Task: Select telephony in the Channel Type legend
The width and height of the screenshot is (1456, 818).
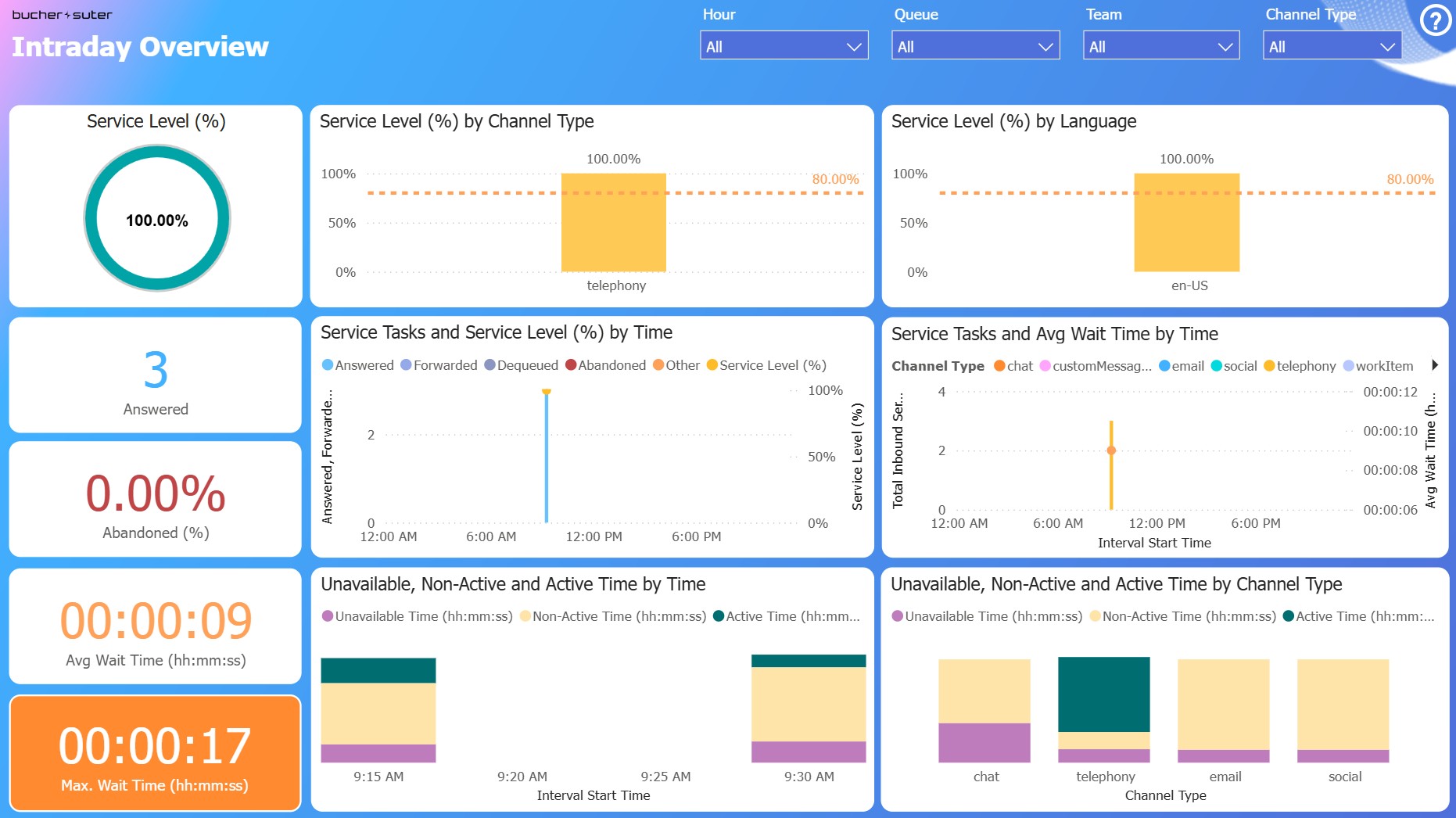Action: tap(1300, 366)
